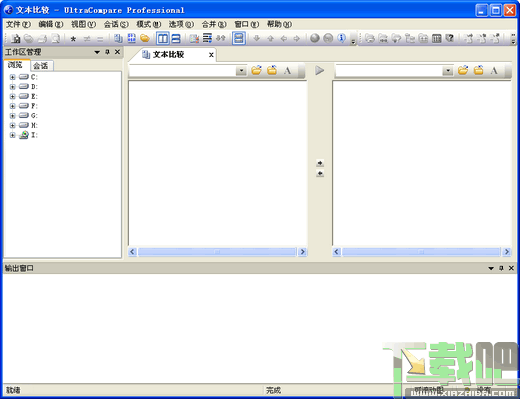The height and width of the screenshot is (399, 520).
Task: Click inside the right file path field
Action: coord(389,71)
